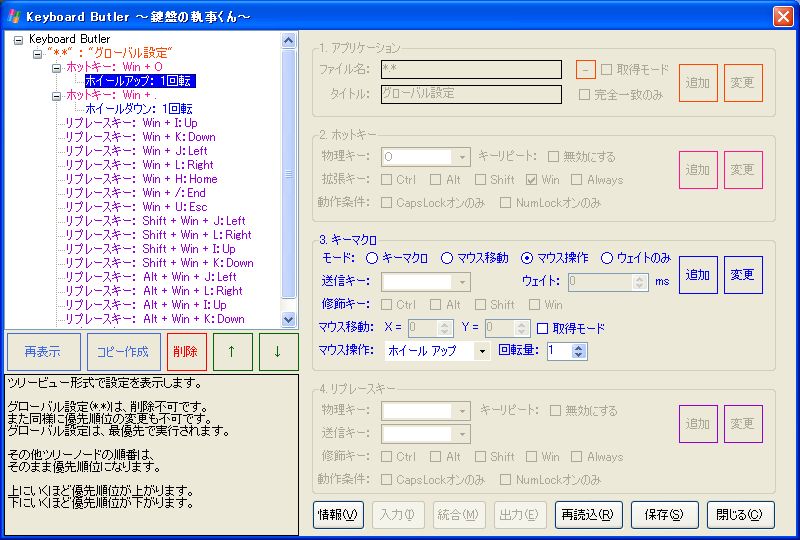The height and width of the screenshot is (540, 800).
Task: Click the 再読込(R) button
Action: (588, 515)
